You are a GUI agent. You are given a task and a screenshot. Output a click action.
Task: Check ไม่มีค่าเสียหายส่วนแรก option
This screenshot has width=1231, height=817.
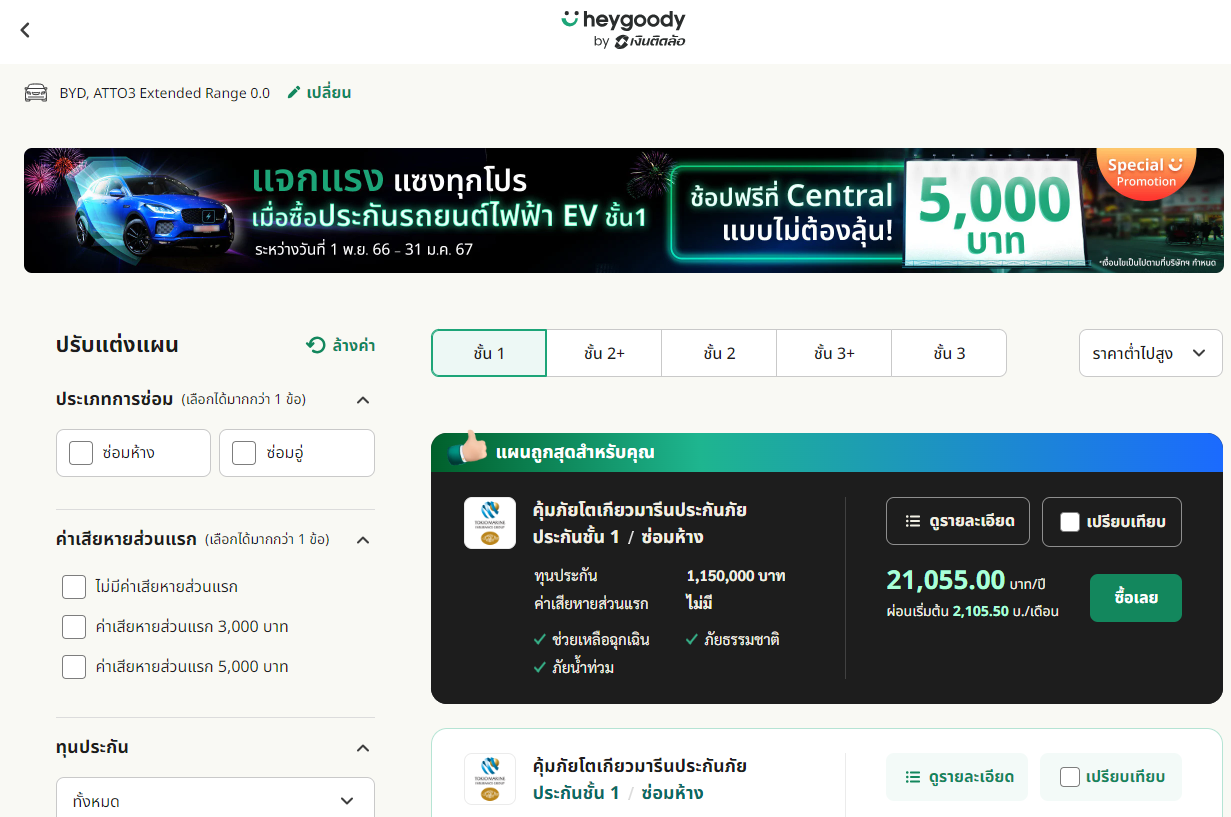(x=74, y=587)
